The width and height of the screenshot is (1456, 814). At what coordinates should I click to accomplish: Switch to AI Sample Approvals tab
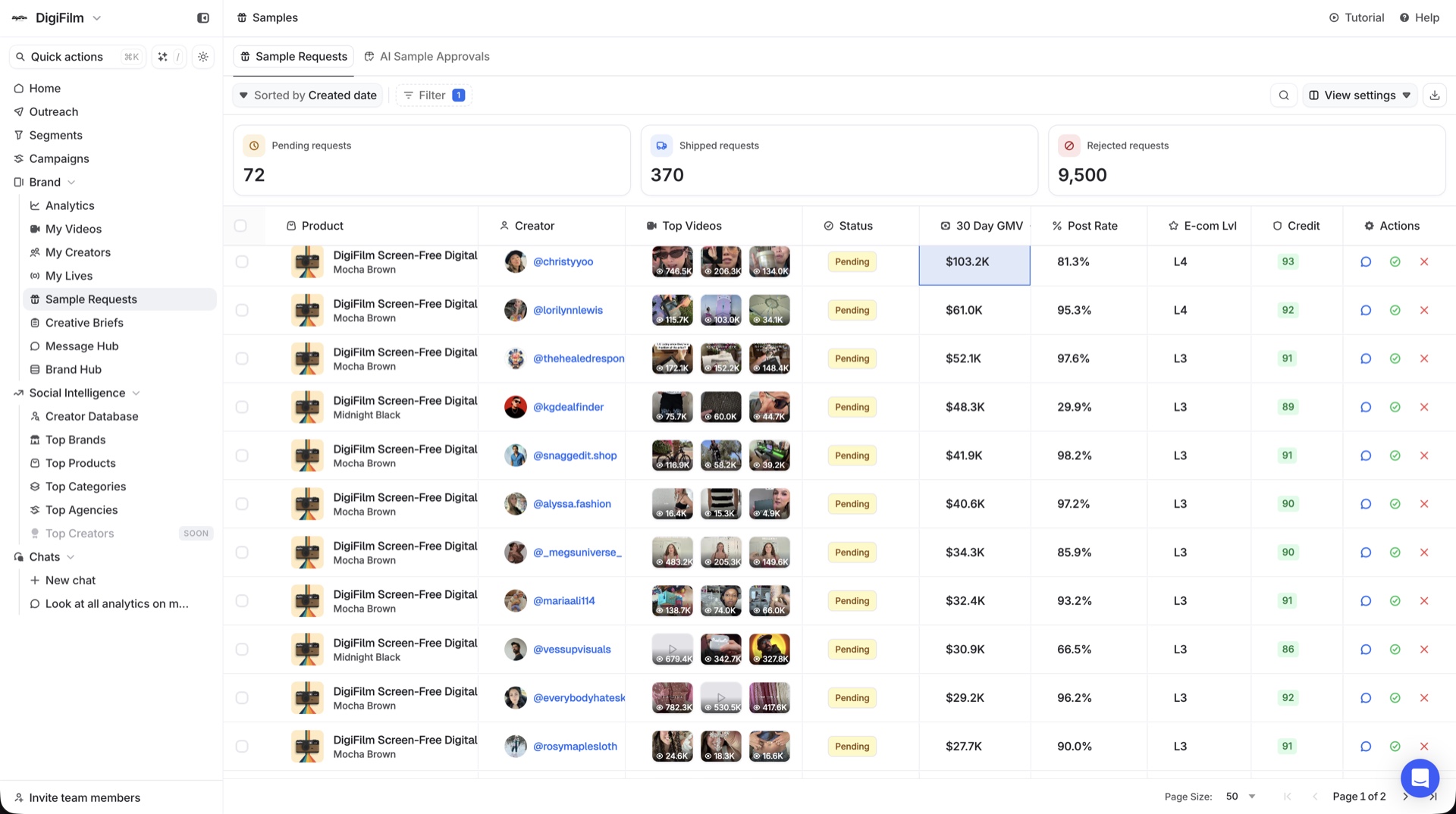[x=427, y=57]
